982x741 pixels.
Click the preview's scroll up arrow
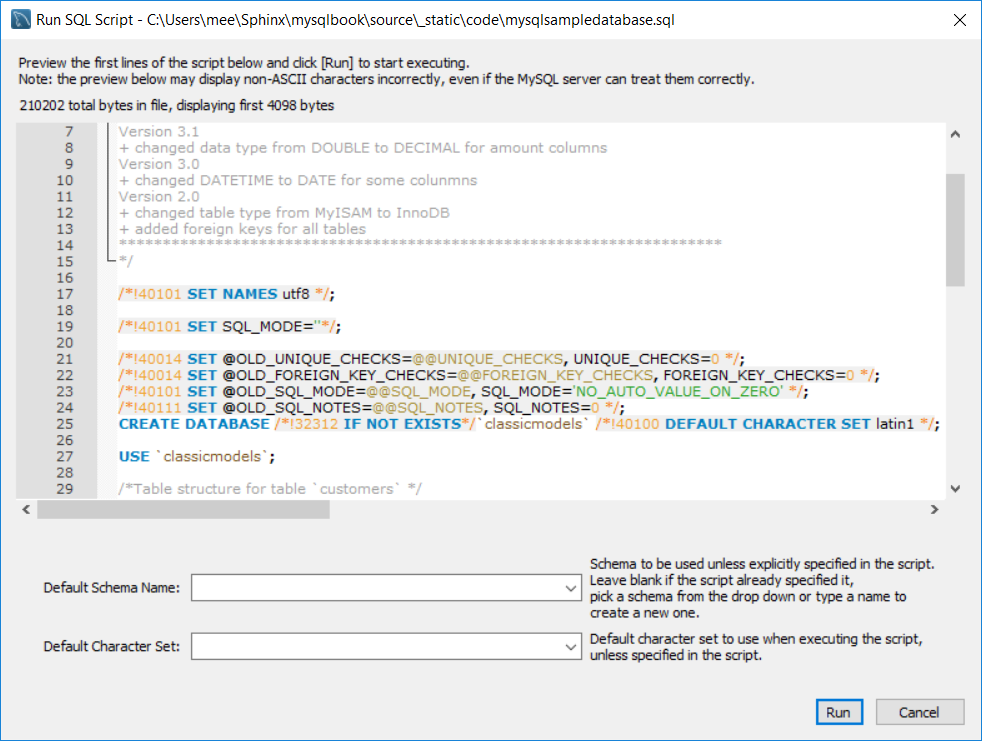(954, 134)
